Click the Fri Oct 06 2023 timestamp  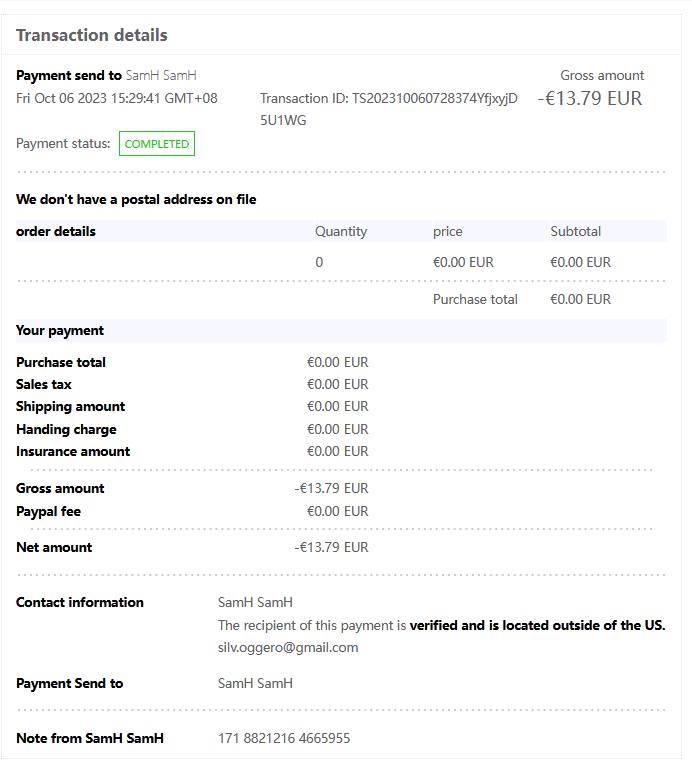pyautogui.click(x=117, y=98)
